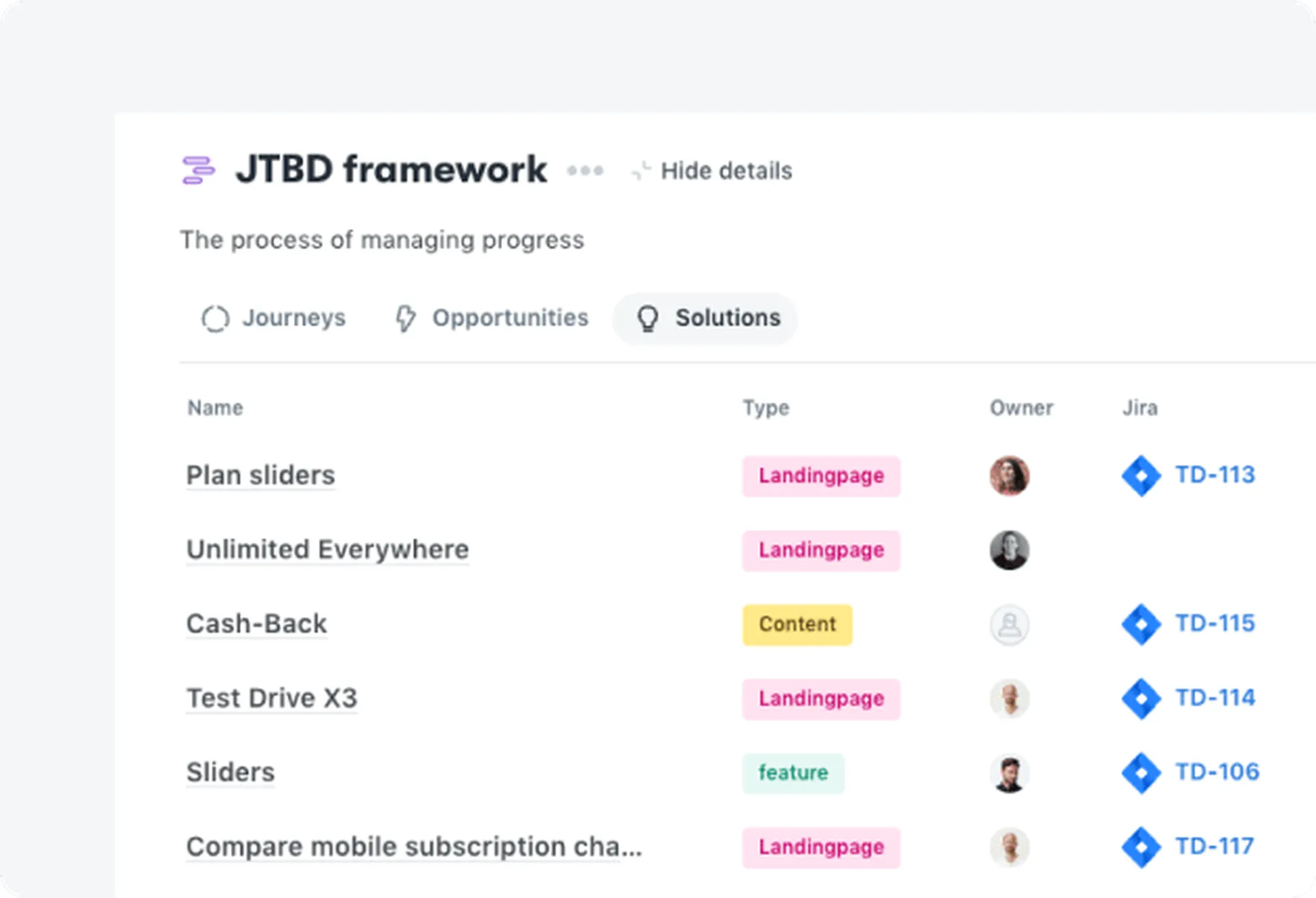
Task: Click the Jira diamond icon beside TD-113
Action: (1141, 476)
